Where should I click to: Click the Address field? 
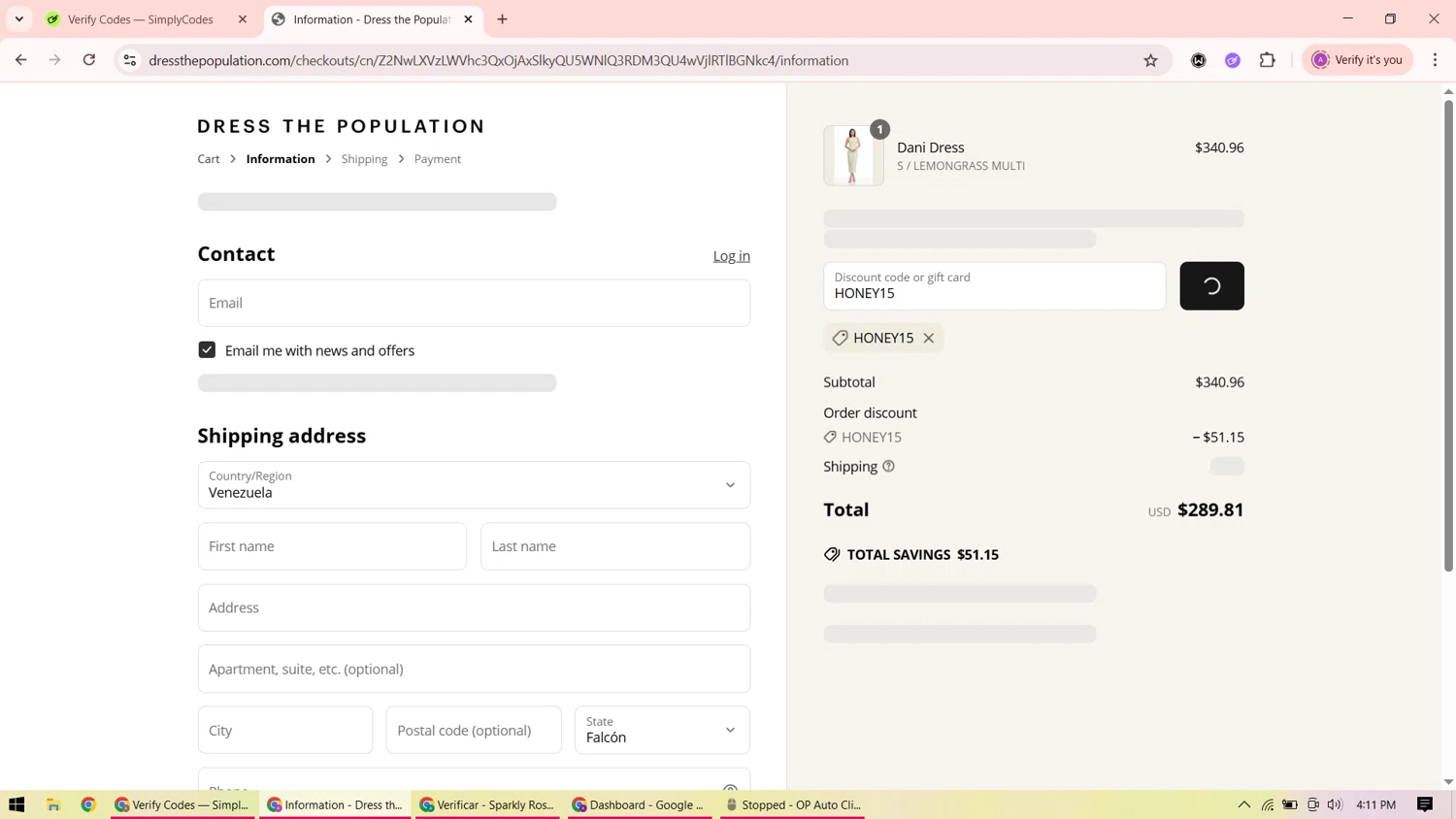click(474, 607)
